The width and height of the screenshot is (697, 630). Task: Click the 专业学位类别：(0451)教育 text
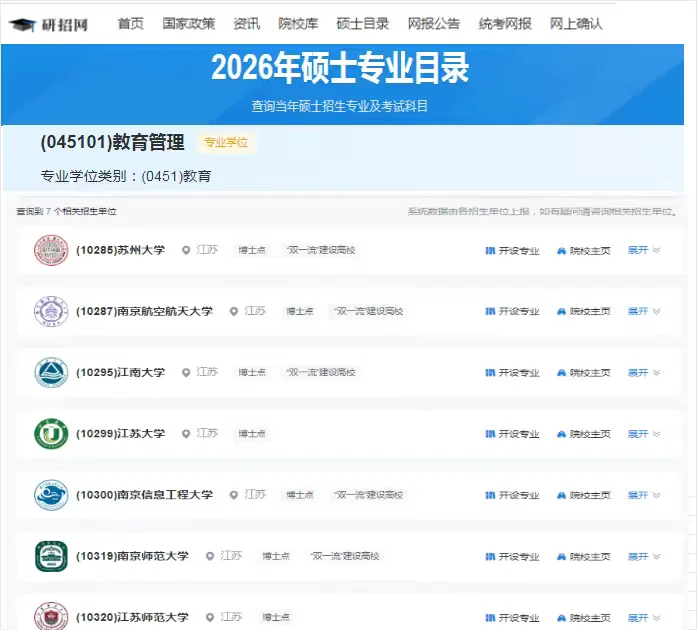126,176
